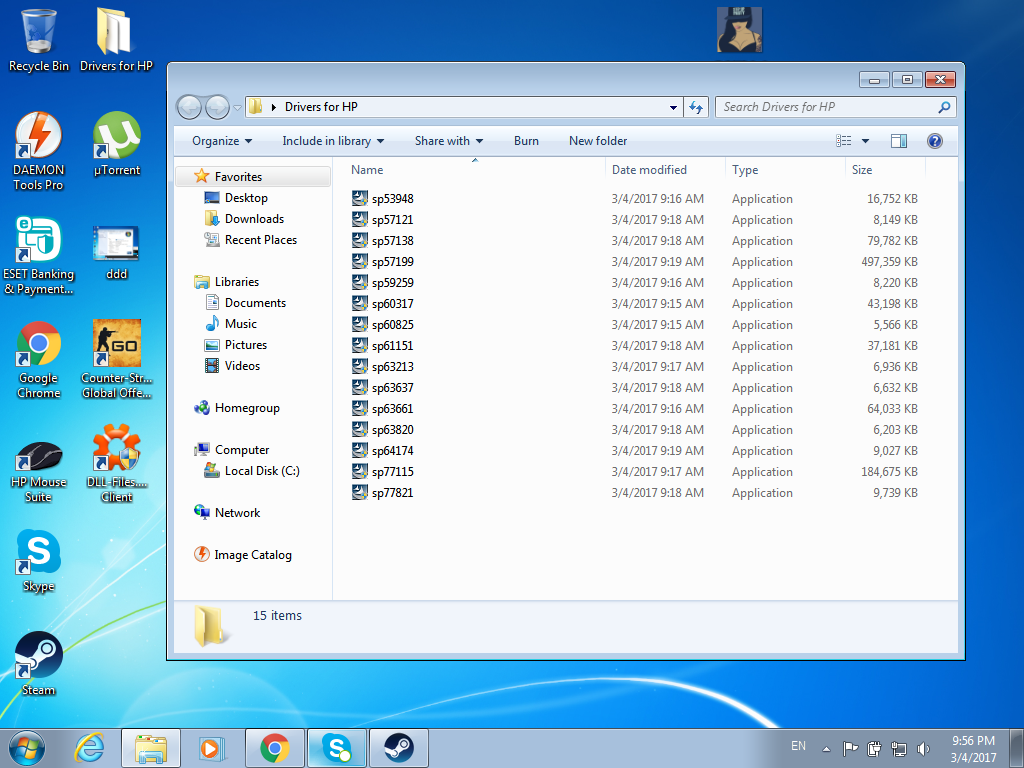Open the Recycle Bin desktop icon

[39, 40]
